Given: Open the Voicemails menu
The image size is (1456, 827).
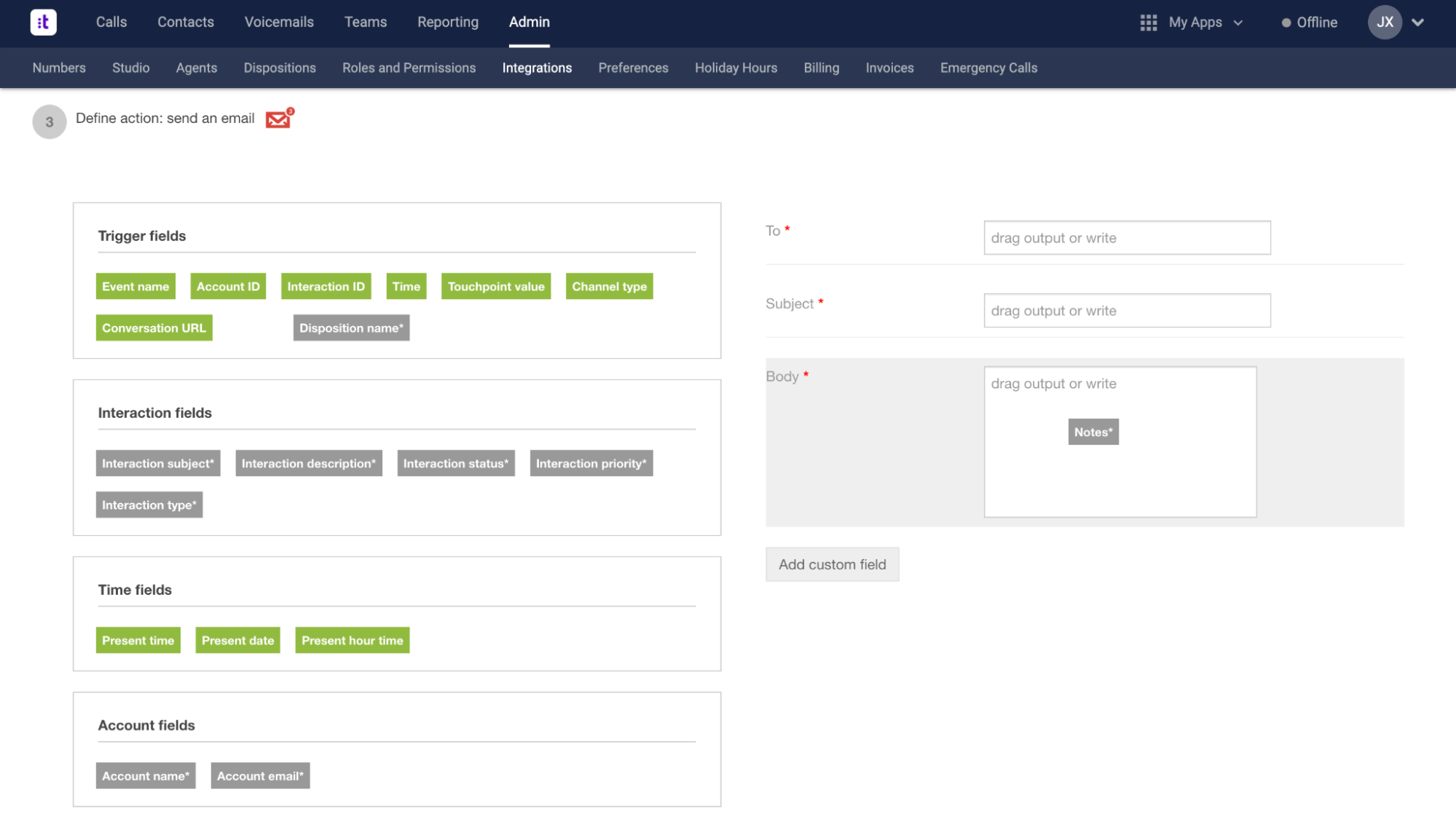Looking at the screenshot, I should pyautogui.click(x=279, y=23).
